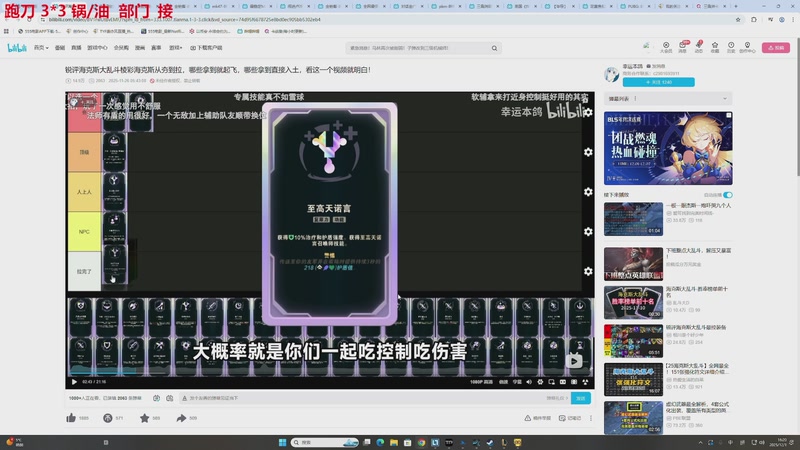Toggle picture-in-picture mode icon
This screenshot has height=450, width=800.
click(x=552, y=382)
